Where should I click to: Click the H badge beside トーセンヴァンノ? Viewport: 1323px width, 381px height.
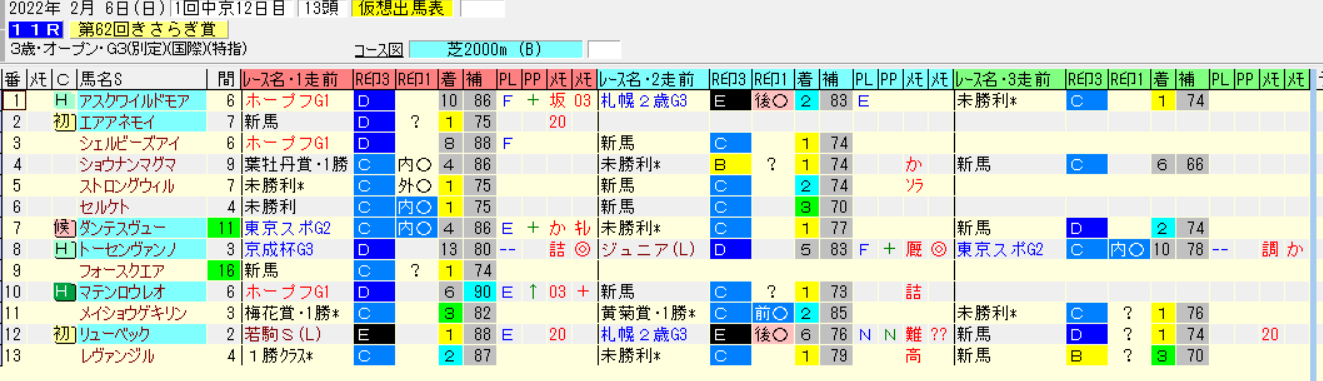click(63, 249)
